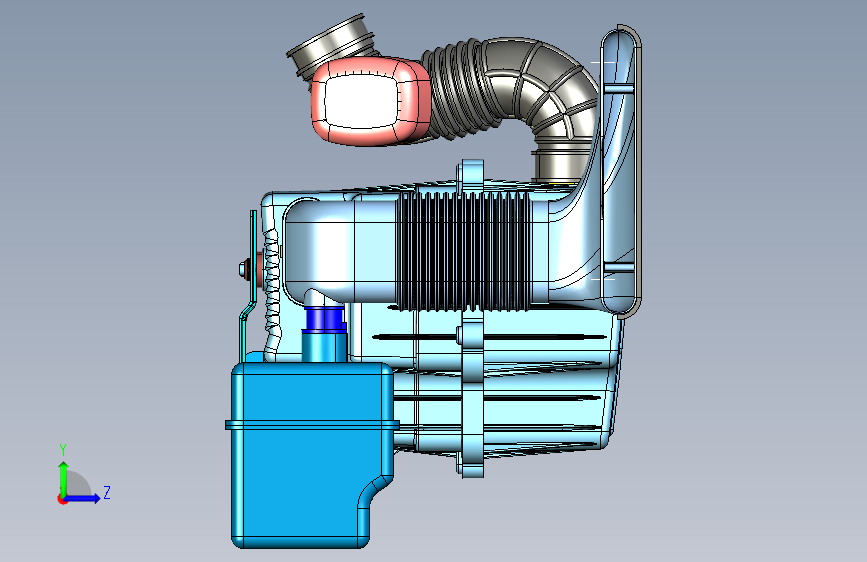
Task: Select the tall vertical duct beside elbow
Action: pos(621,171)
